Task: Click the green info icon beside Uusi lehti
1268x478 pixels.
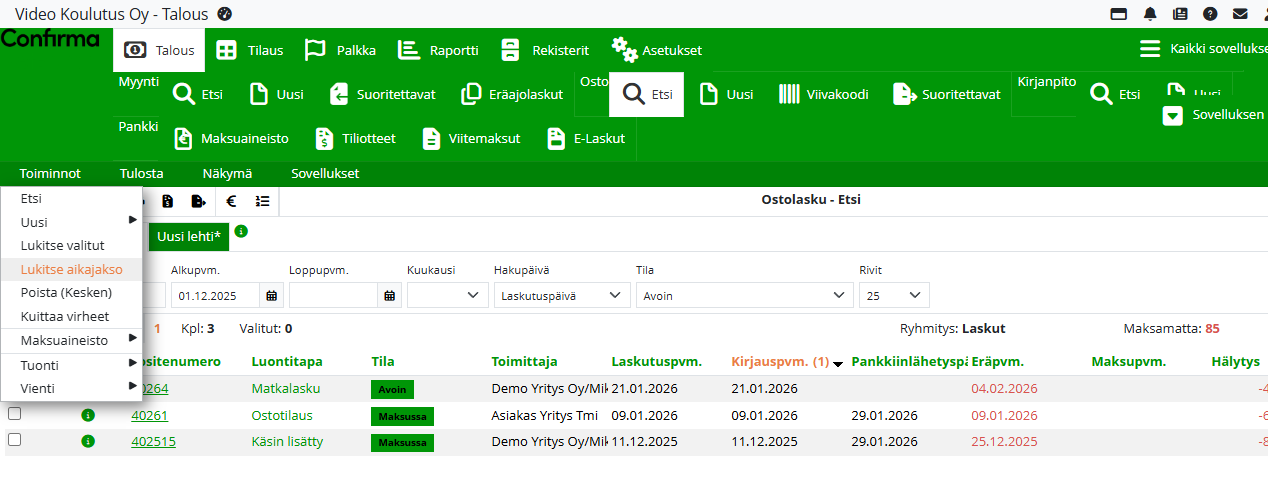Action: (241, 232)
